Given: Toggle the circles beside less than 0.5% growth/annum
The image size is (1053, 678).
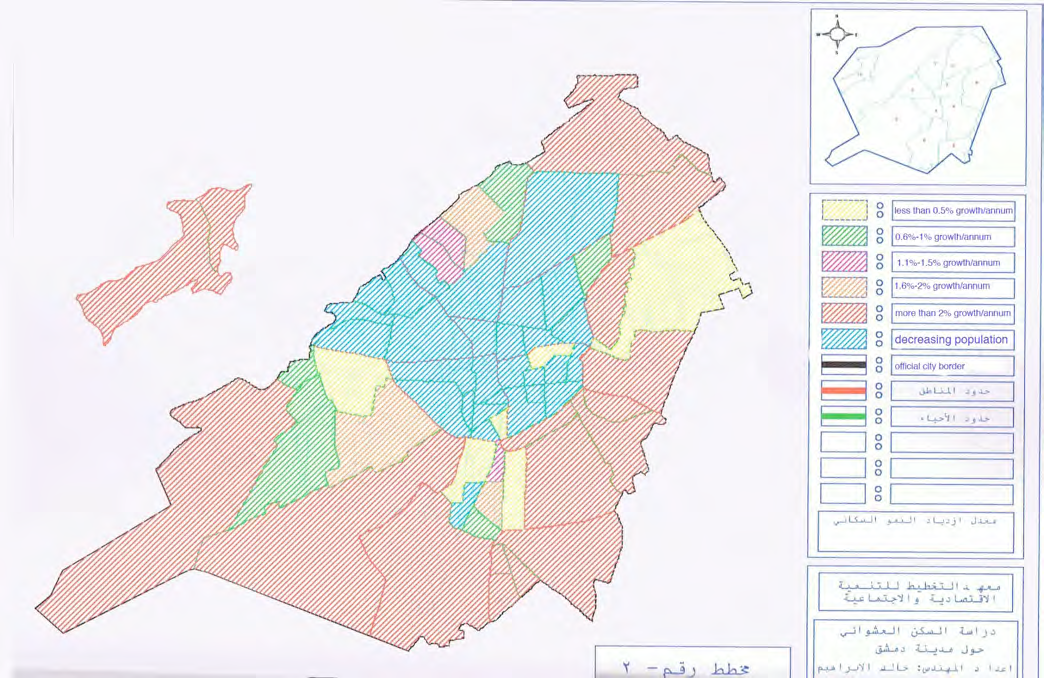Looking at the screenshot, I should coord(878,210).
